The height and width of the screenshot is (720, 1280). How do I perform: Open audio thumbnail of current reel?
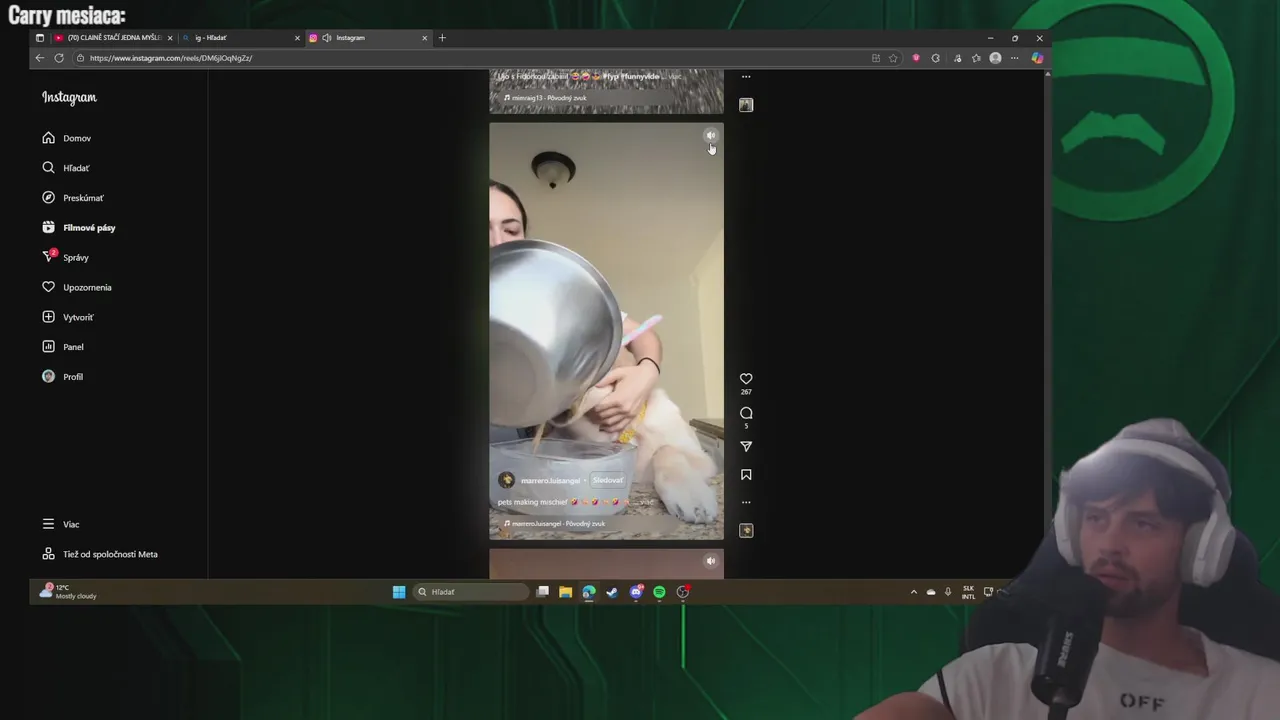coord(746,530)
